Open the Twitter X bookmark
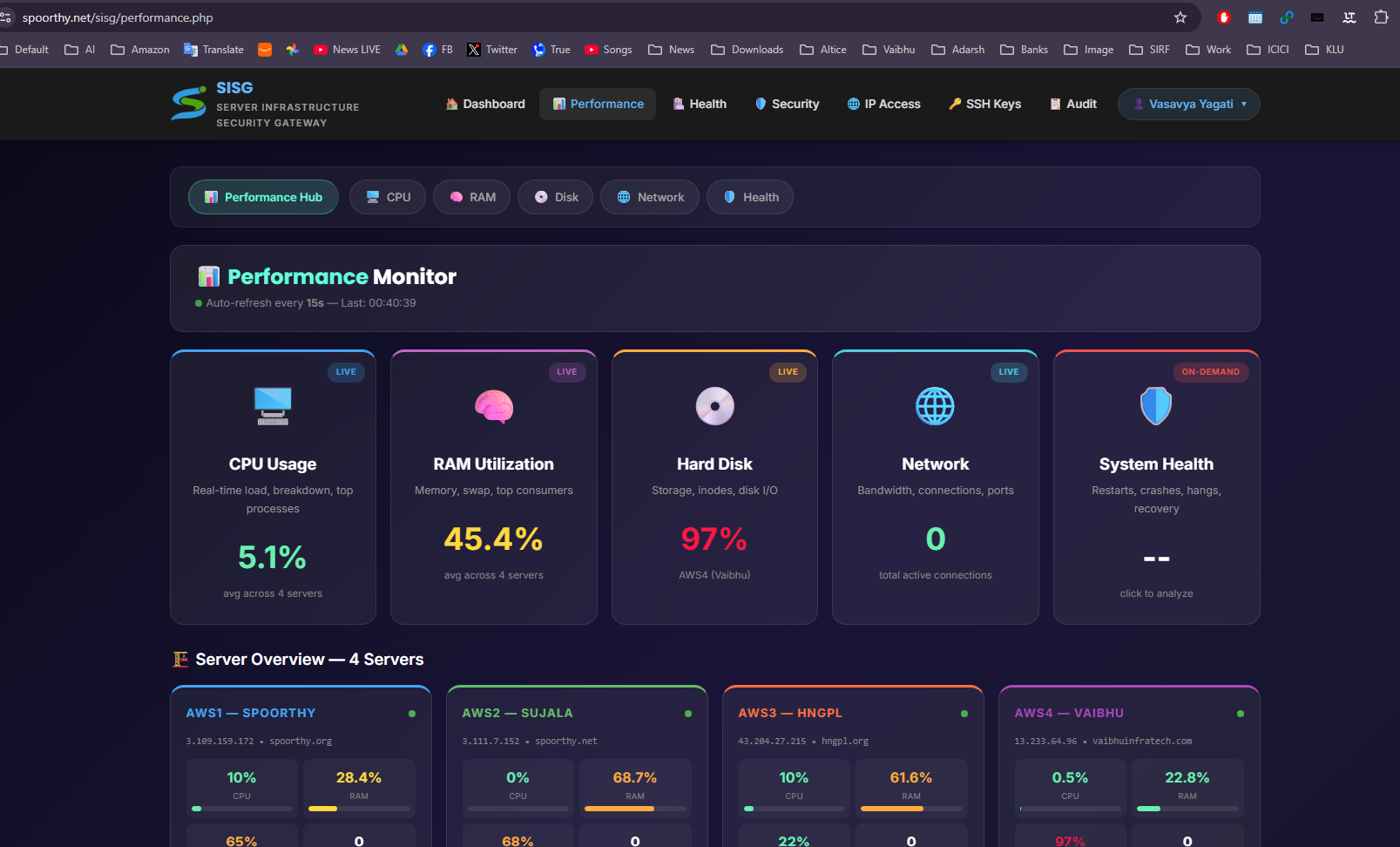Image resolution: width=1400 pixels, height=847 pixels. [492, 50]
